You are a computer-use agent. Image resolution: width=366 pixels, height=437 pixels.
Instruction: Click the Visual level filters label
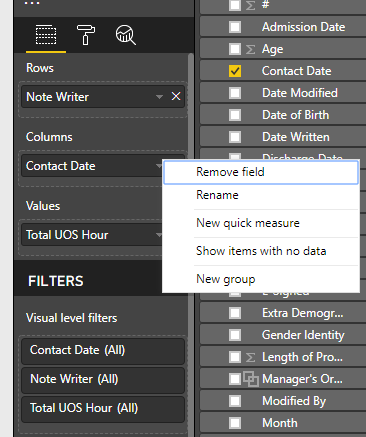(x=71, y=318)
